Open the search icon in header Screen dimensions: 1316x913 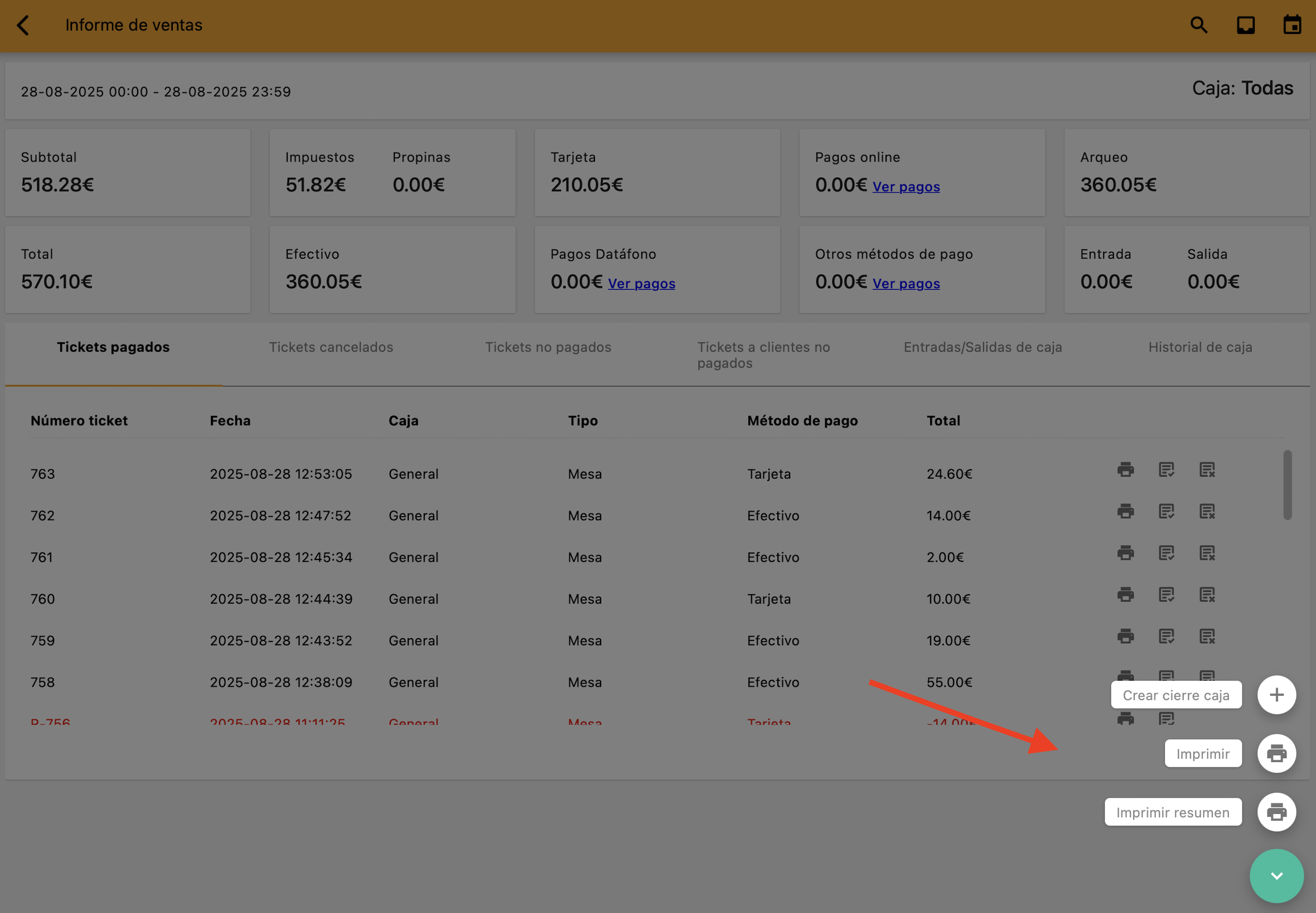pos(1199,25)
